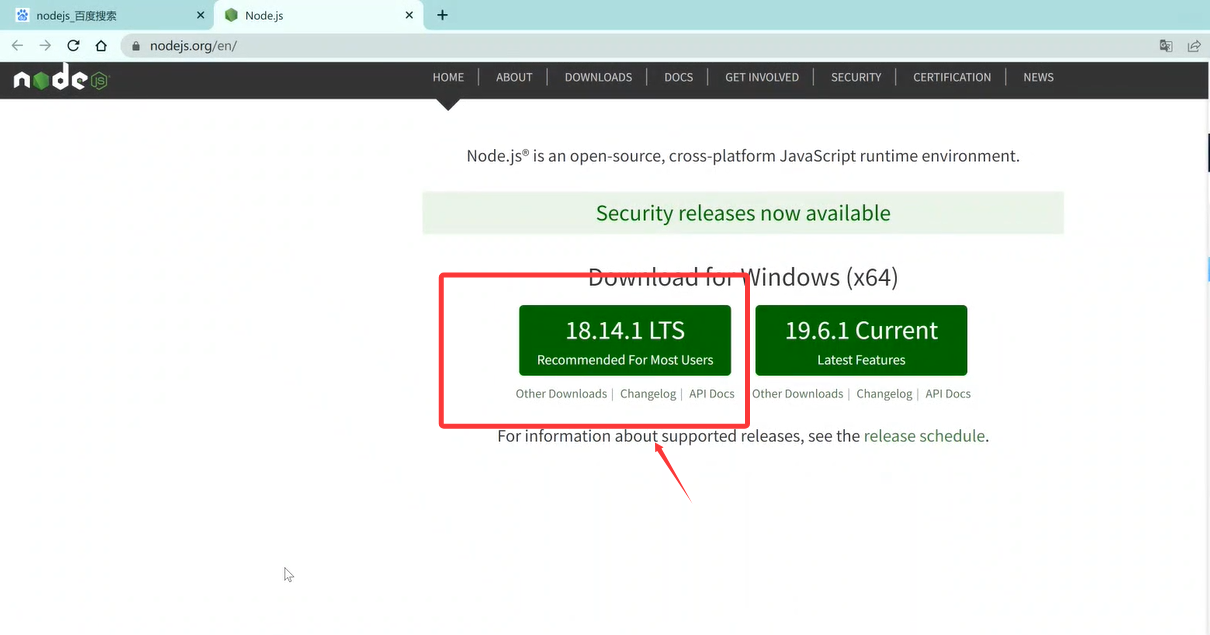Open the translate page icon
The width and height of the screenshot is (1210, 635).
tap(1166, 46)
